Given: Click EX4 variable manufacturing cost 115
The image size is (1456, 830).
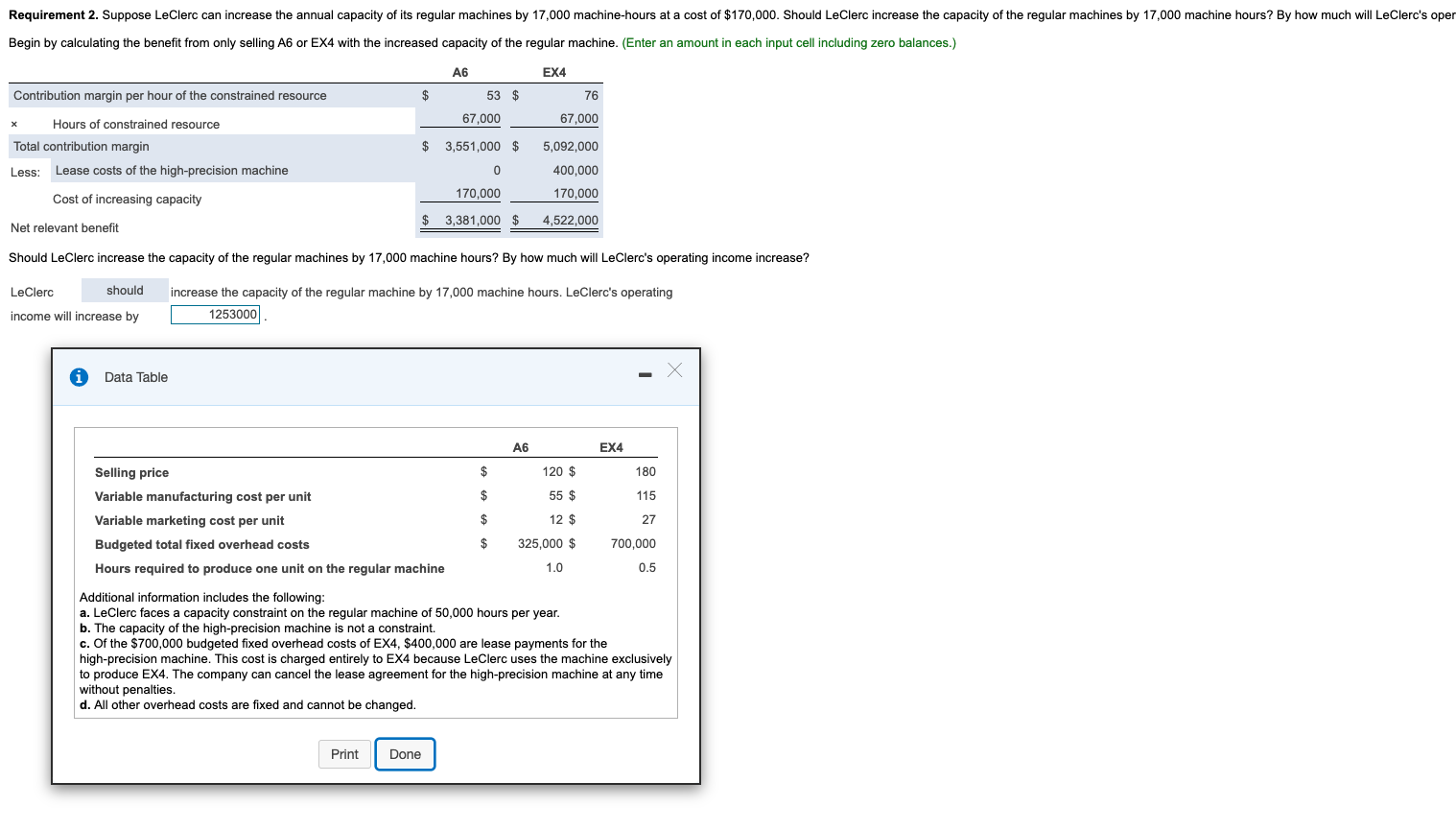Looking at the screenshot, I should 646,495.
